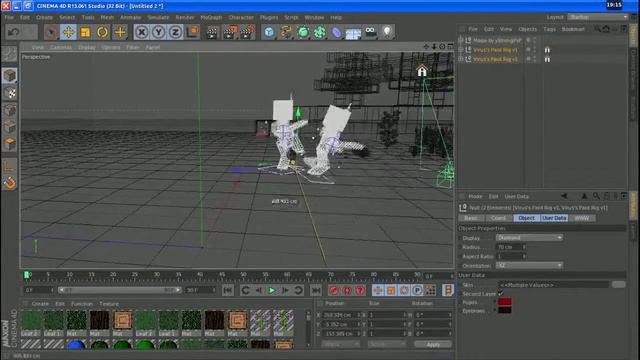640x360 pixels.
Task: Open the deformer tools icon
Action: [336, 32]
